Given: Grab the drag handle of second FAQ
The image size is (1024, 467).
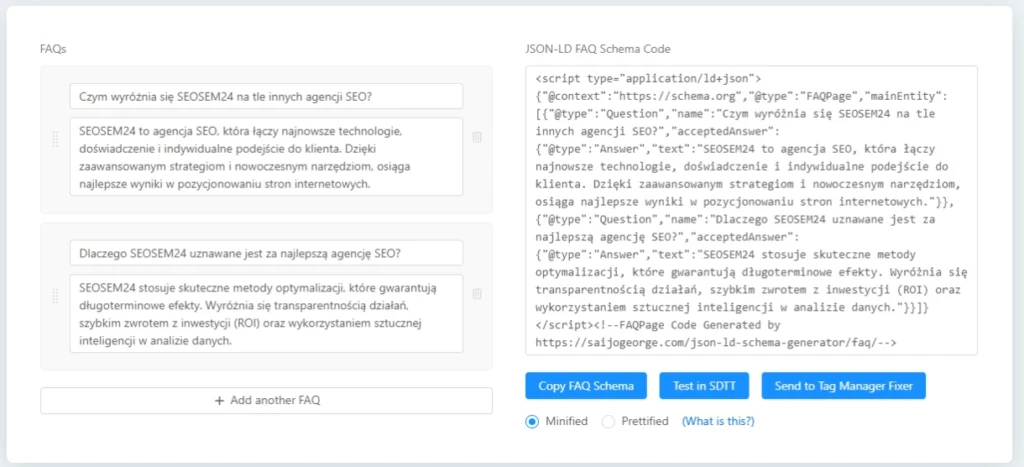Looking at the screenshot, I should pos(55,296).
